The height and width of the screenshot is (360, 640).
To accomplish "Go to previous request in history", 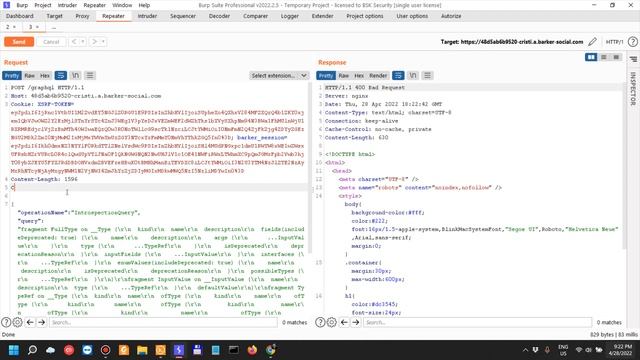I will (x=74, y=42).
